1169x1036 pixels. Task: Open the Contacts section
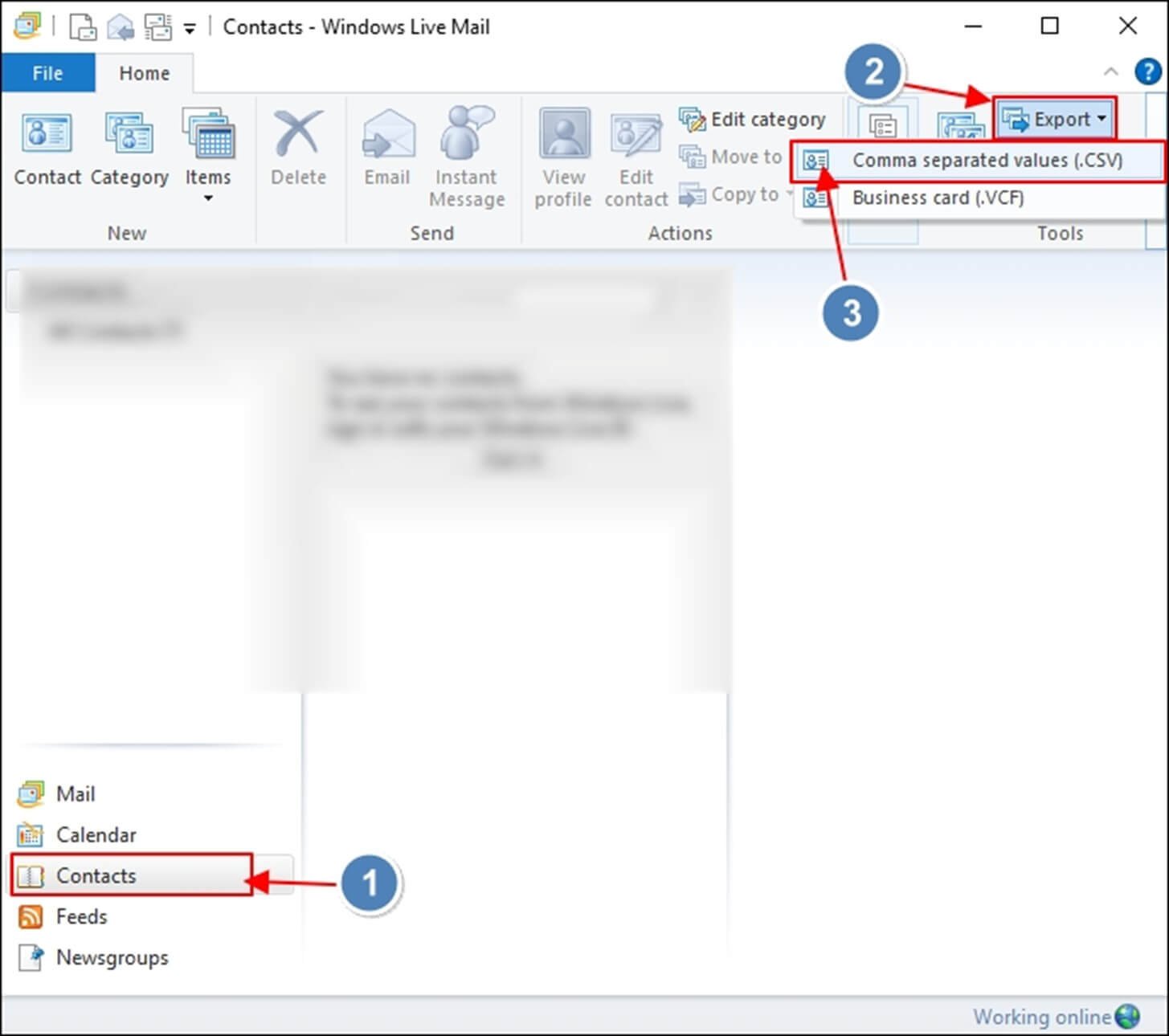coord(96,875)
